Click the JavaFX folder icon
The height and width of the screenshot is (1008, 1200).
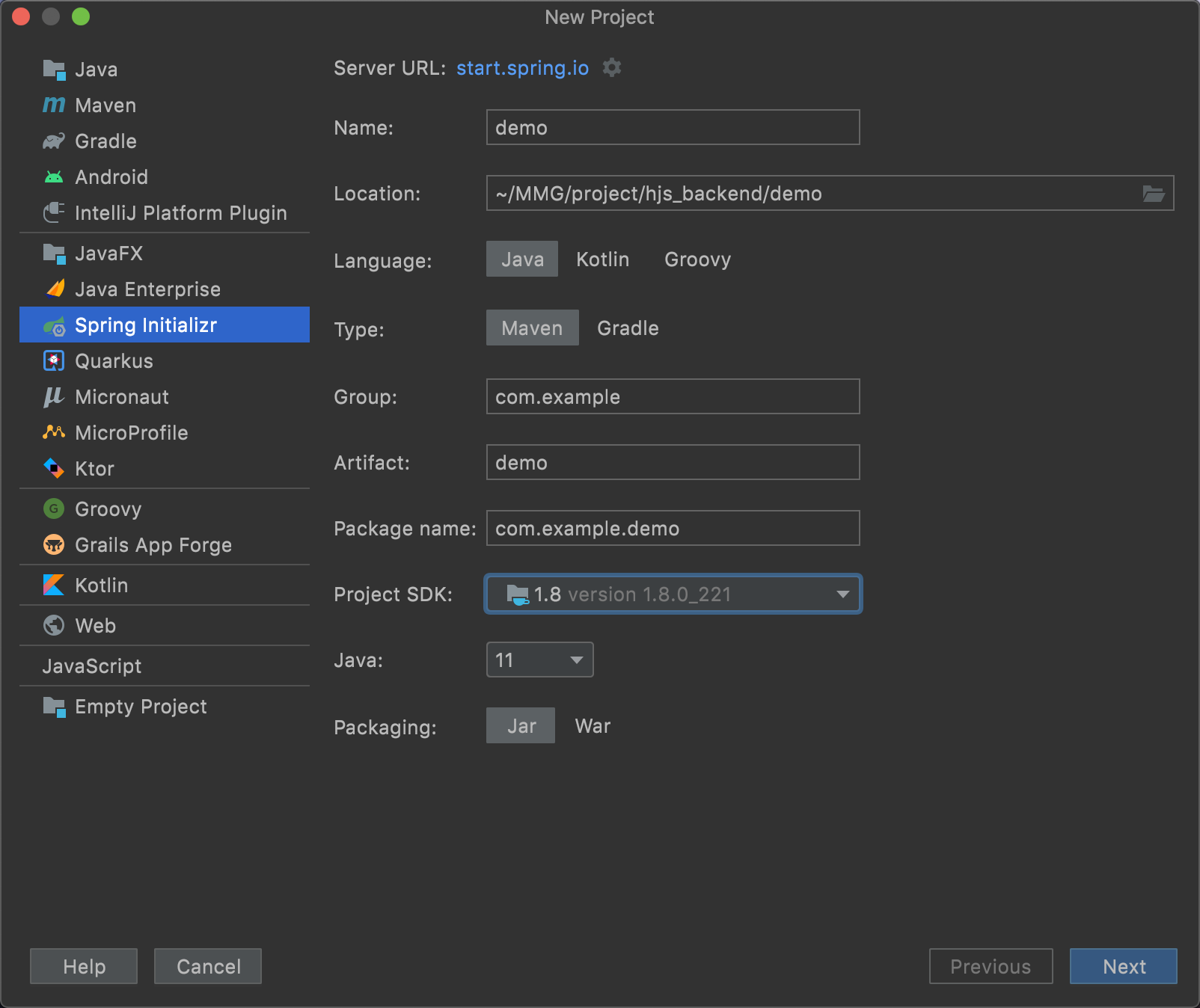pyautogui.click(x=54, y=253)
